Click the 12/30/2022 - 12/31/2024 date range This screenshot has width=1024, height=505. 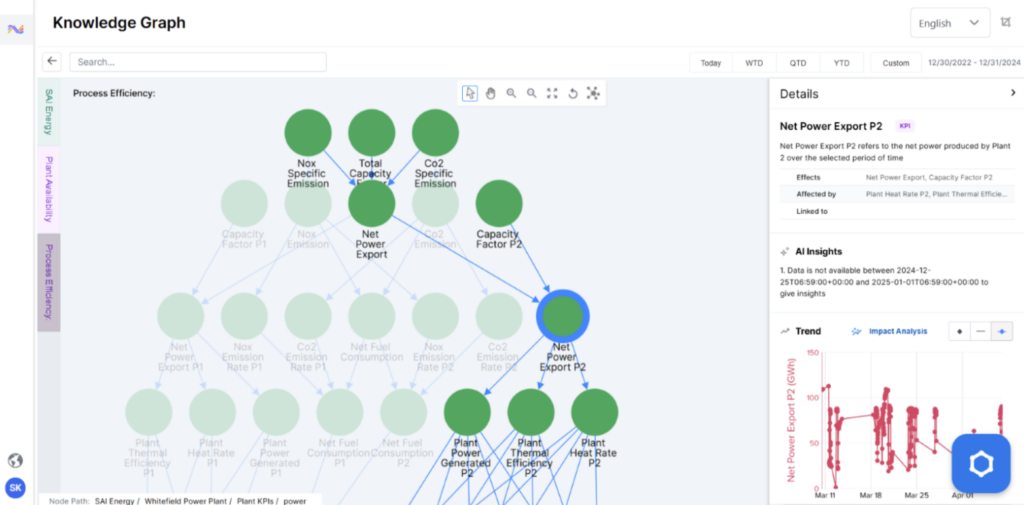pyautogui.click(x=974, y=63)
